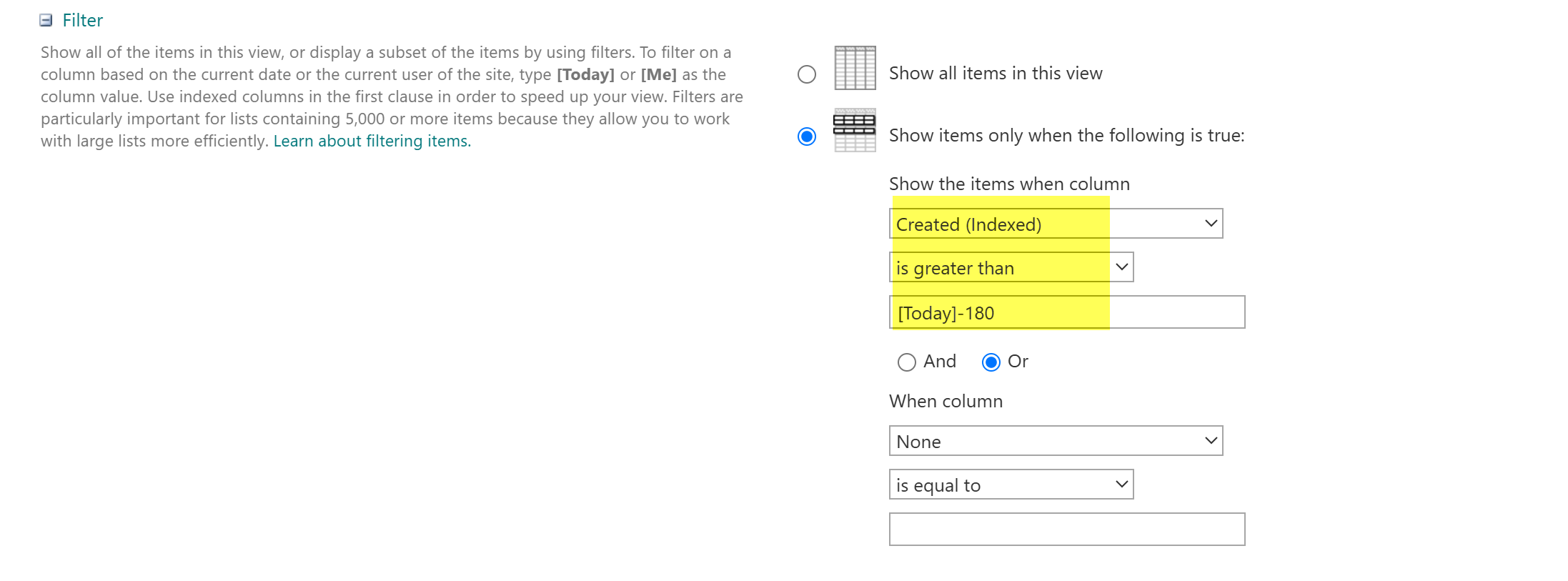The height and width of the screenshot is (581, 1568).
Task: Collapse the Filter section minus icon
Action: tap(46, 20)
